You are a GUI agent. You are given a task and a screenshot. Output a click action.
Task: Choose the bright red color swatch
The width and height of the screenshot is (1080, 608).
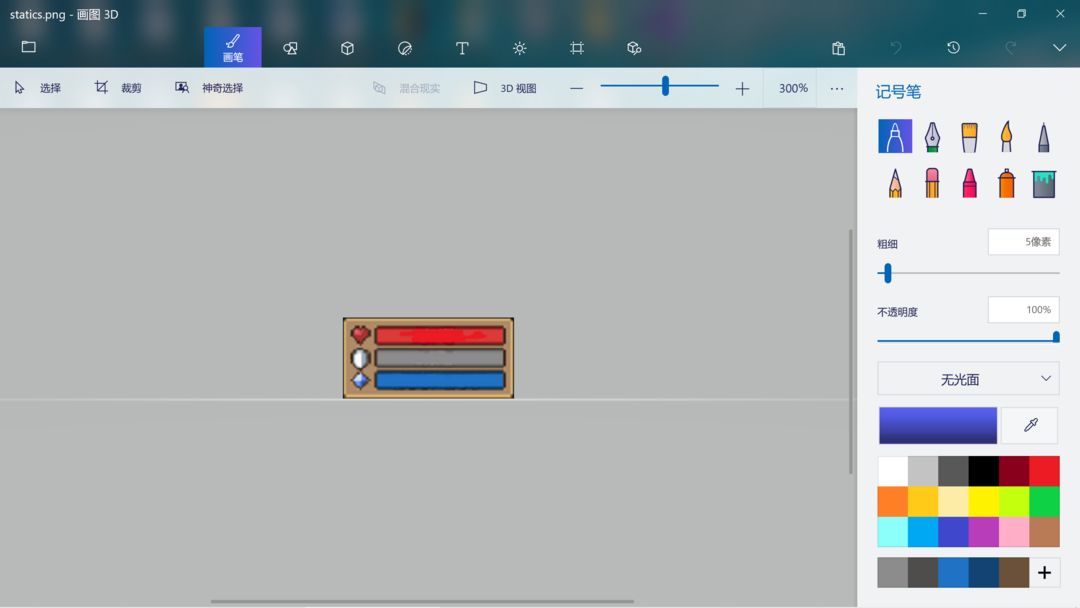1044,471
